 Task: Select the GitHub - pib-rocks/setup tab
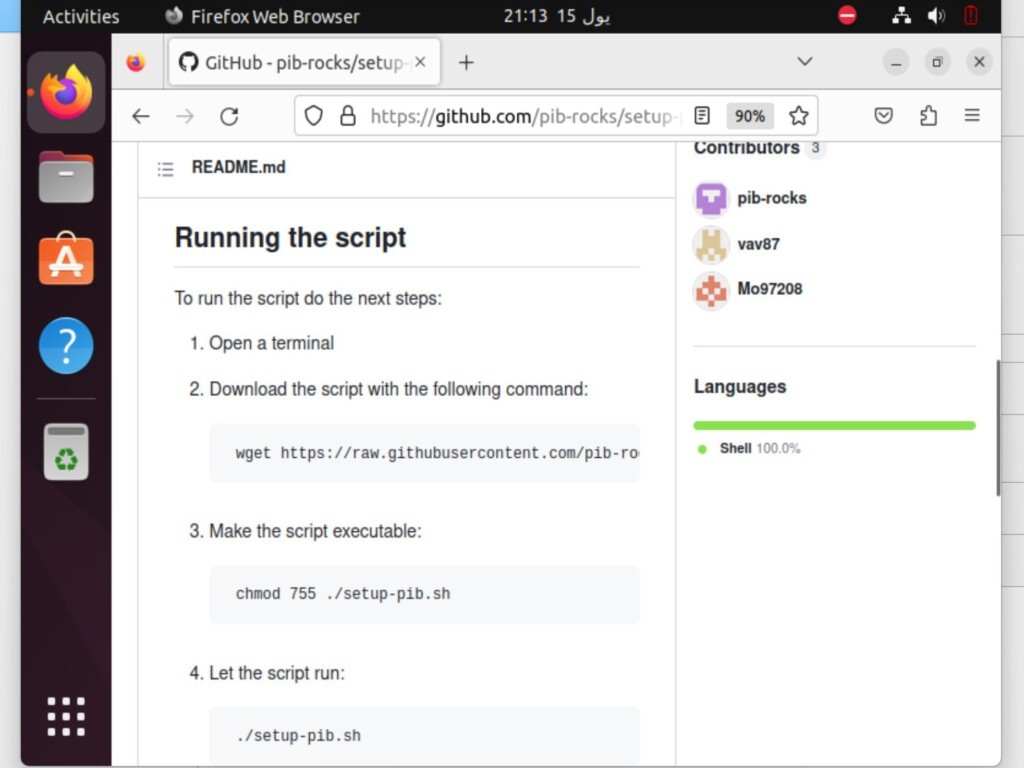304,62
